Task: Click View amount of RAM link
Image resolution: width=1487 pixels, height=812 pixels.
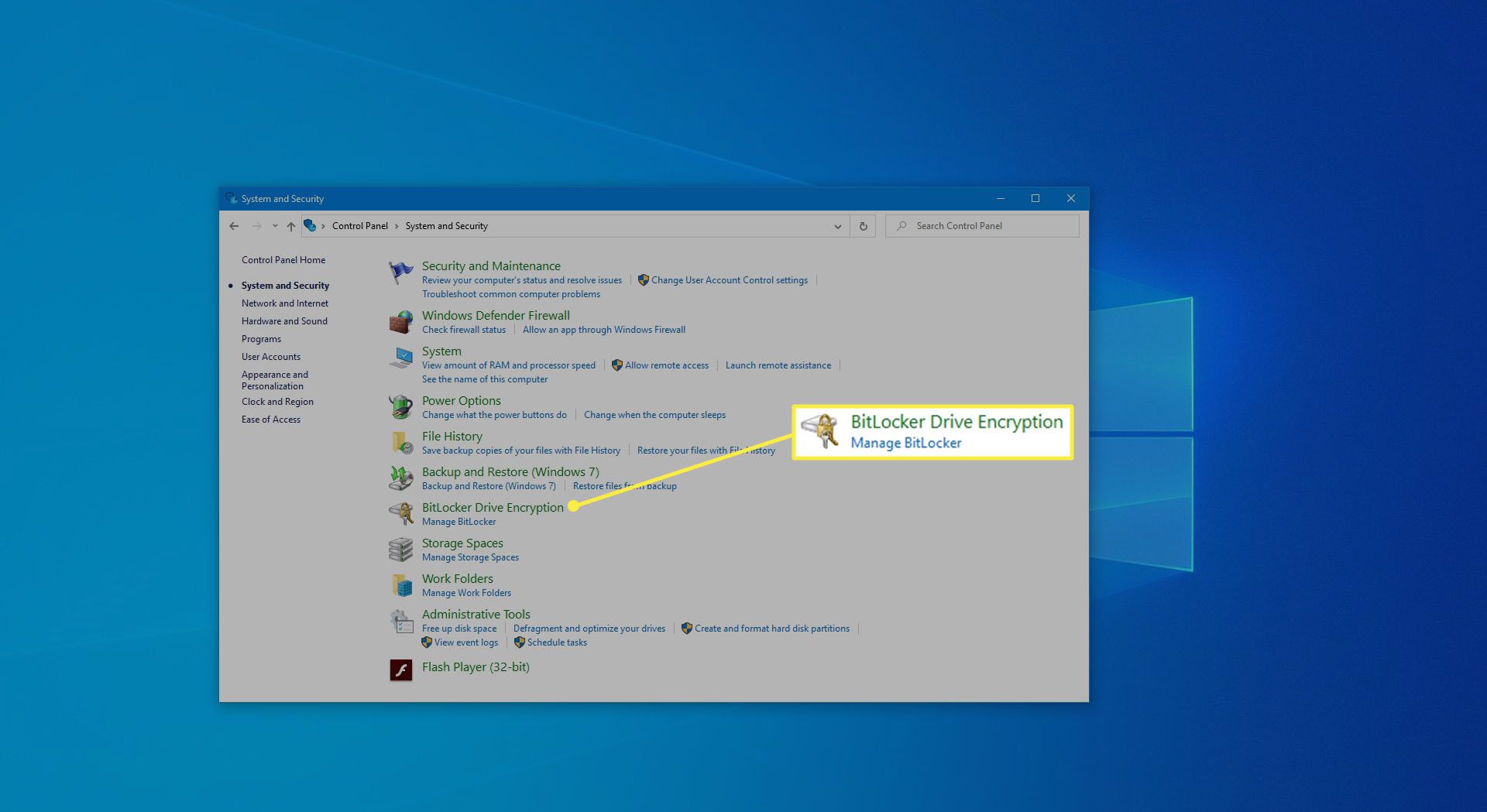Action: (509, 365)
